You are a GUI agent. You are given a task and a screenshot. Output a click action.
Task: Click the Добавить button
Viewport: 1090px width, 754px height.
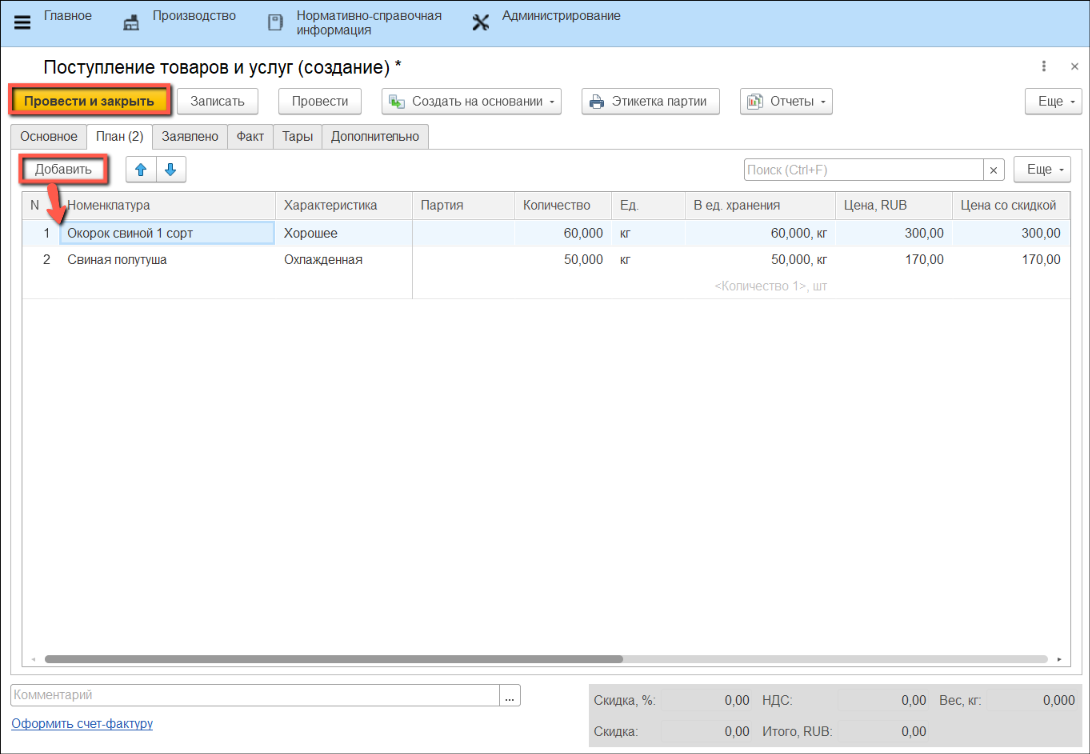[x=64, y=170]
